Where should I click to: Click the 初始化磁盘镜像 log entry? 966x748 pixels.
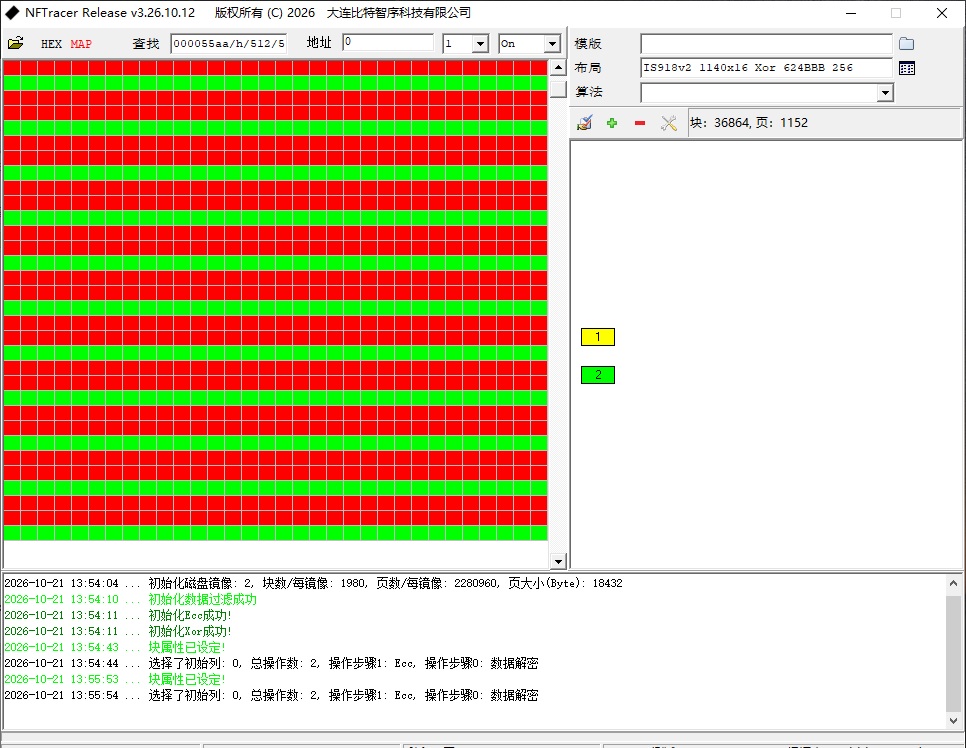click(x=313, y=583)
